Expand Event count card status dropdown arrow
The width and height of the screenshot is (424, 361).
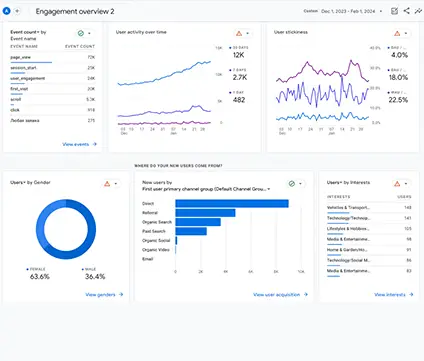tap(89, 33)
